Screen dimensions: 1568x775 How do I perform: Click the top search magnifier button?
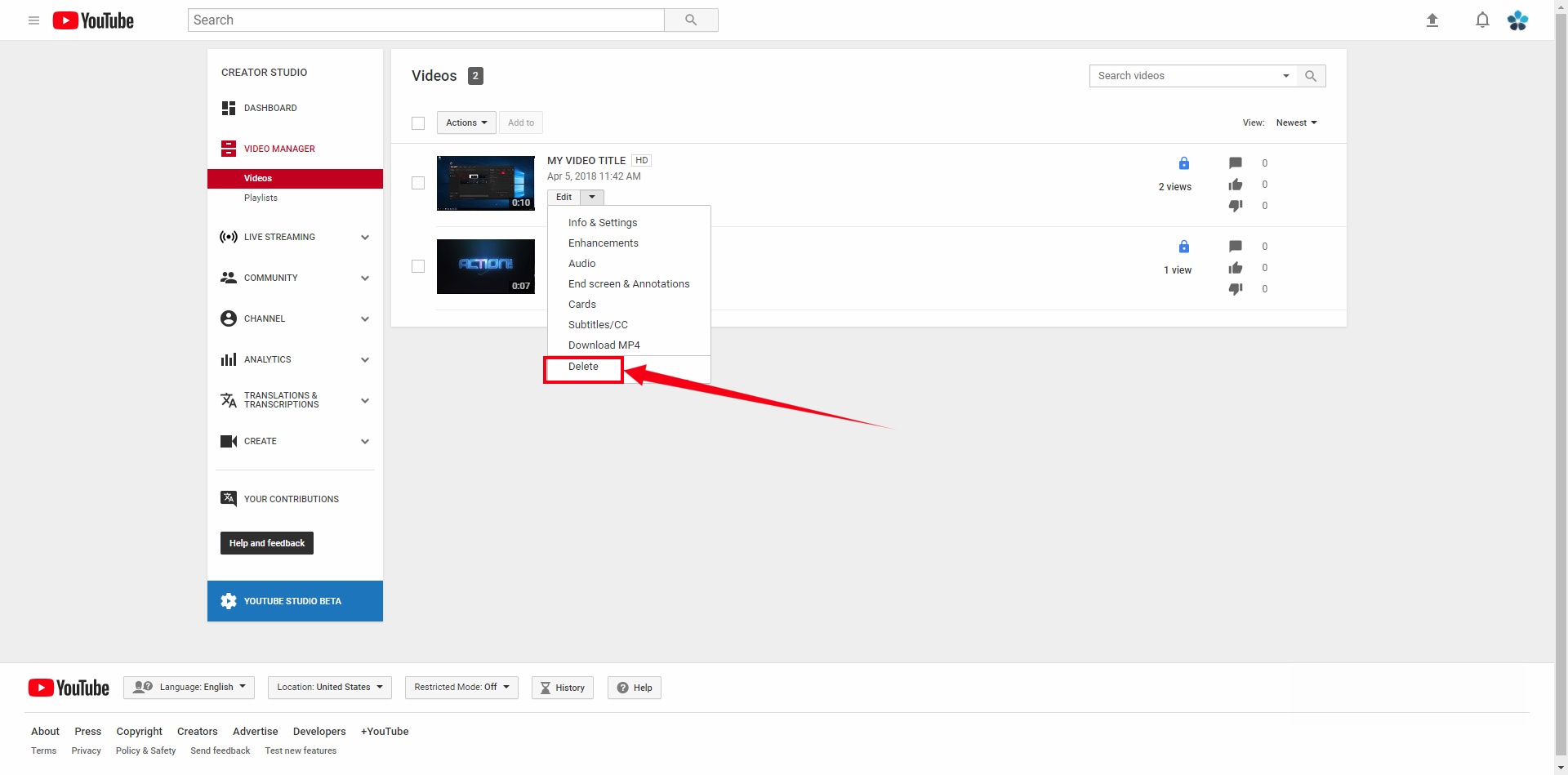(691, 20)
